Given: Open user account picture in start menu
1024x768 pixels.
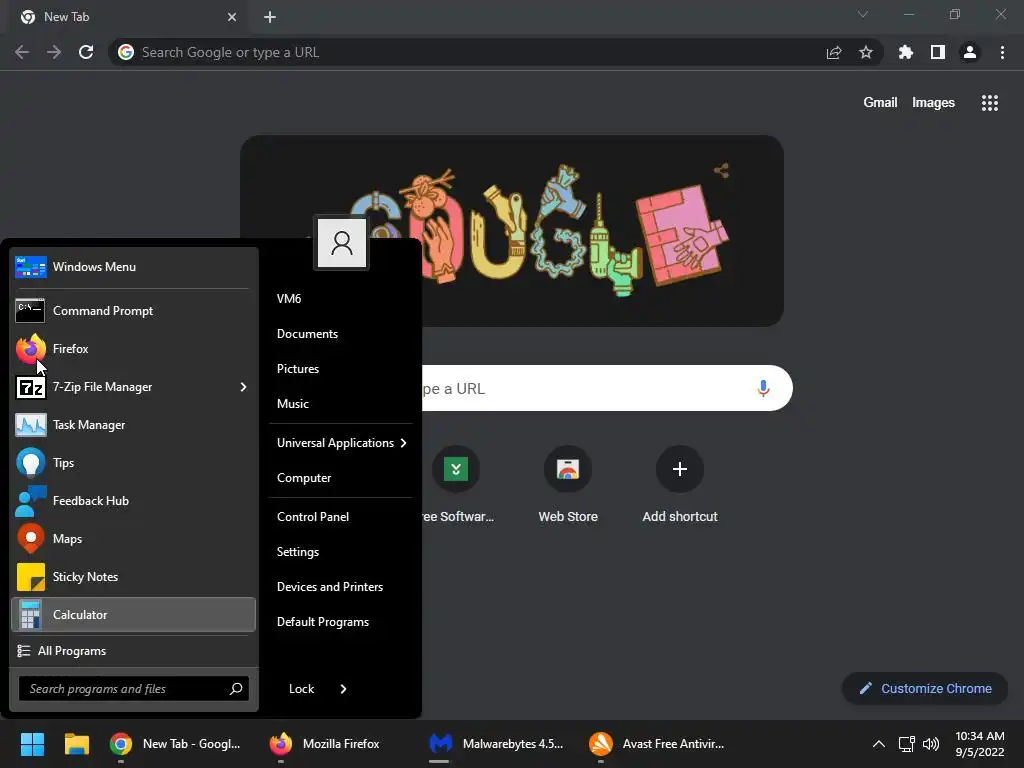Looking at the screenshot, I should pyautogui.click(x=342, y=243).
